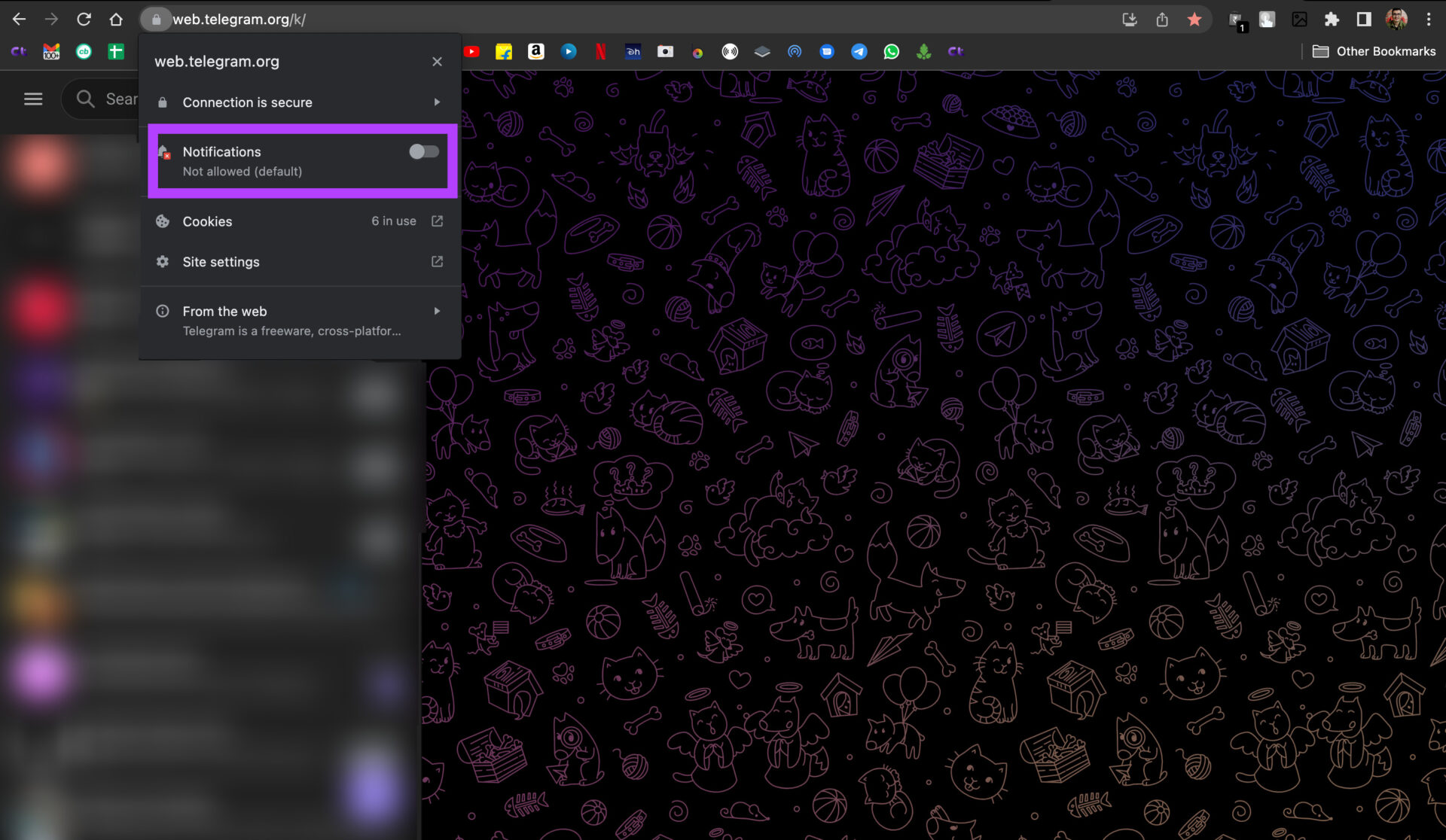Expand From the web section arrow

[x=437, y=312]
